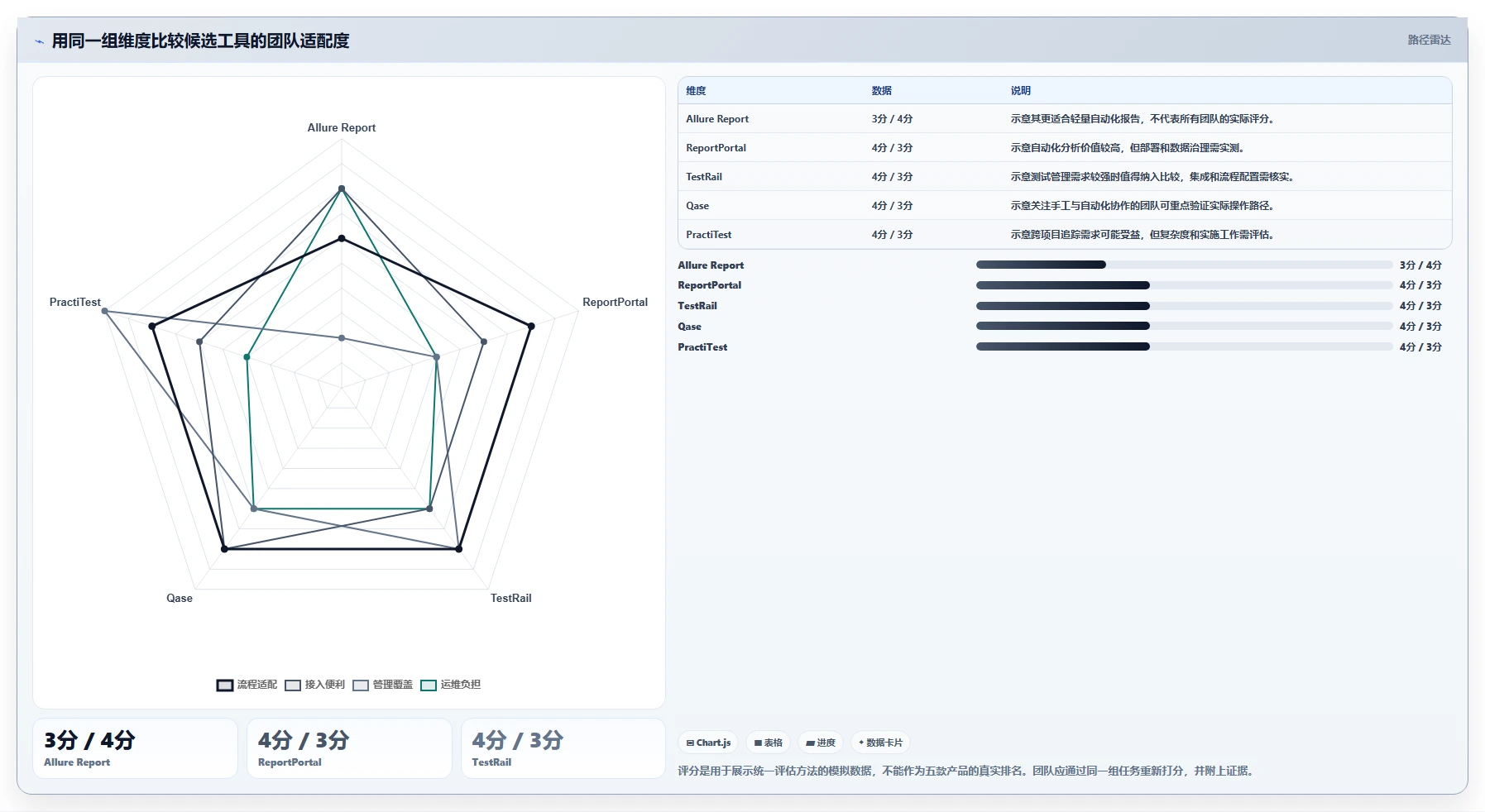The image size is (1485, 812).
Task: Click the 4分 / 3分 value after the ReportPortal progress bar
Action: click(1420, 285)
